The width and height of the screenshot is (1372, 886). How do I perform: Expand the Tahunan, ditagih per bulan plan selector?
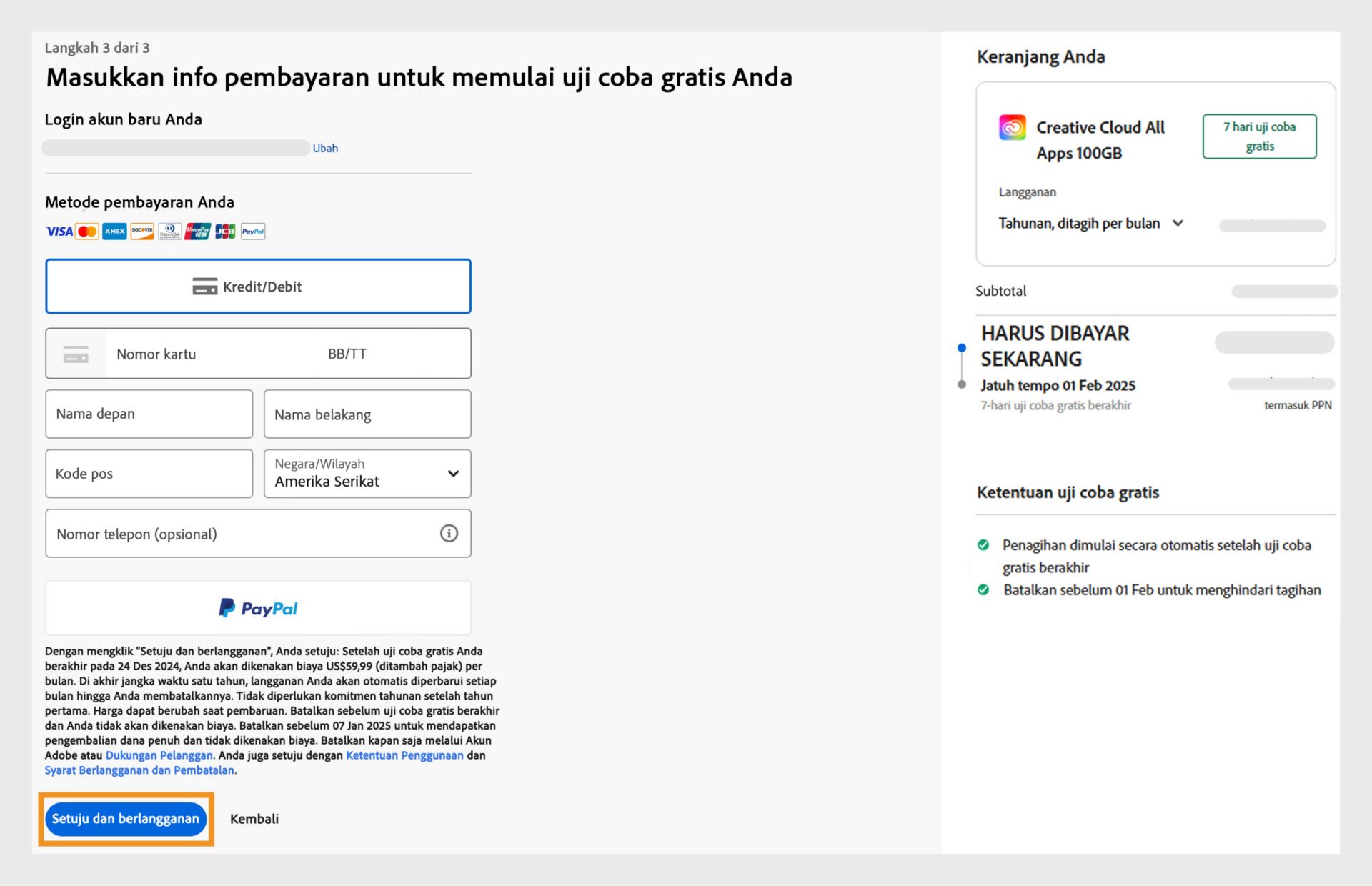click(x=1091, y=224)
